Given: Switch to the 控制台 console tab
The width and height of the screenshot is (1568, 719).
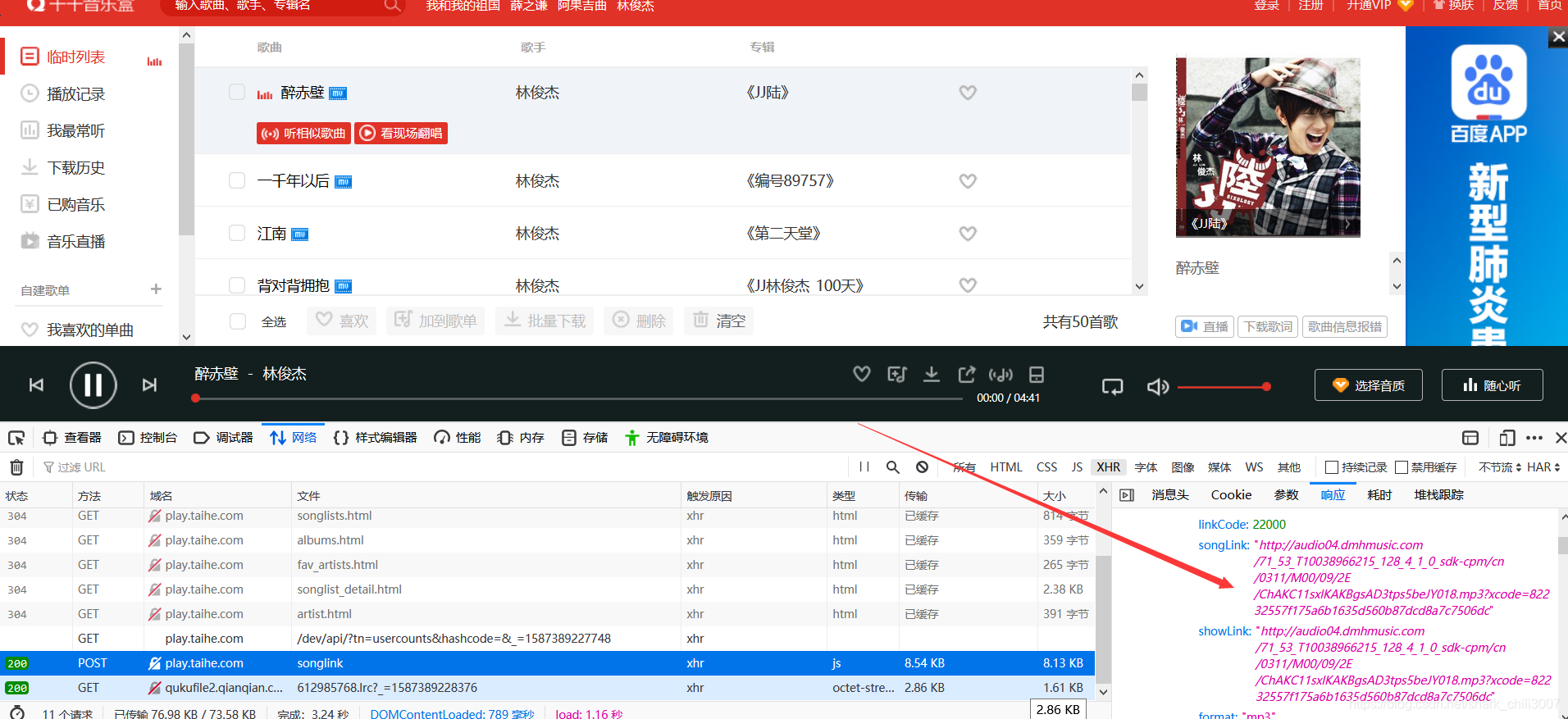Looking at the screenshot, I should coord(148,438).
